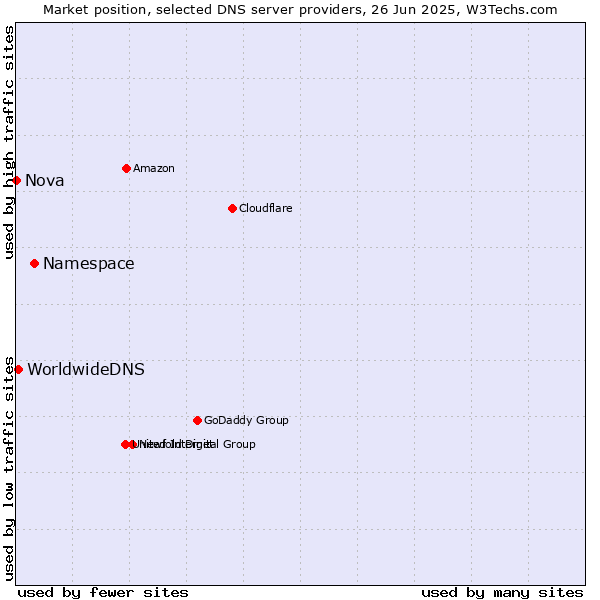Click the 'Nova' label
Image resolution: width=600 pixels, height=600 pixels.
(44, 181)
